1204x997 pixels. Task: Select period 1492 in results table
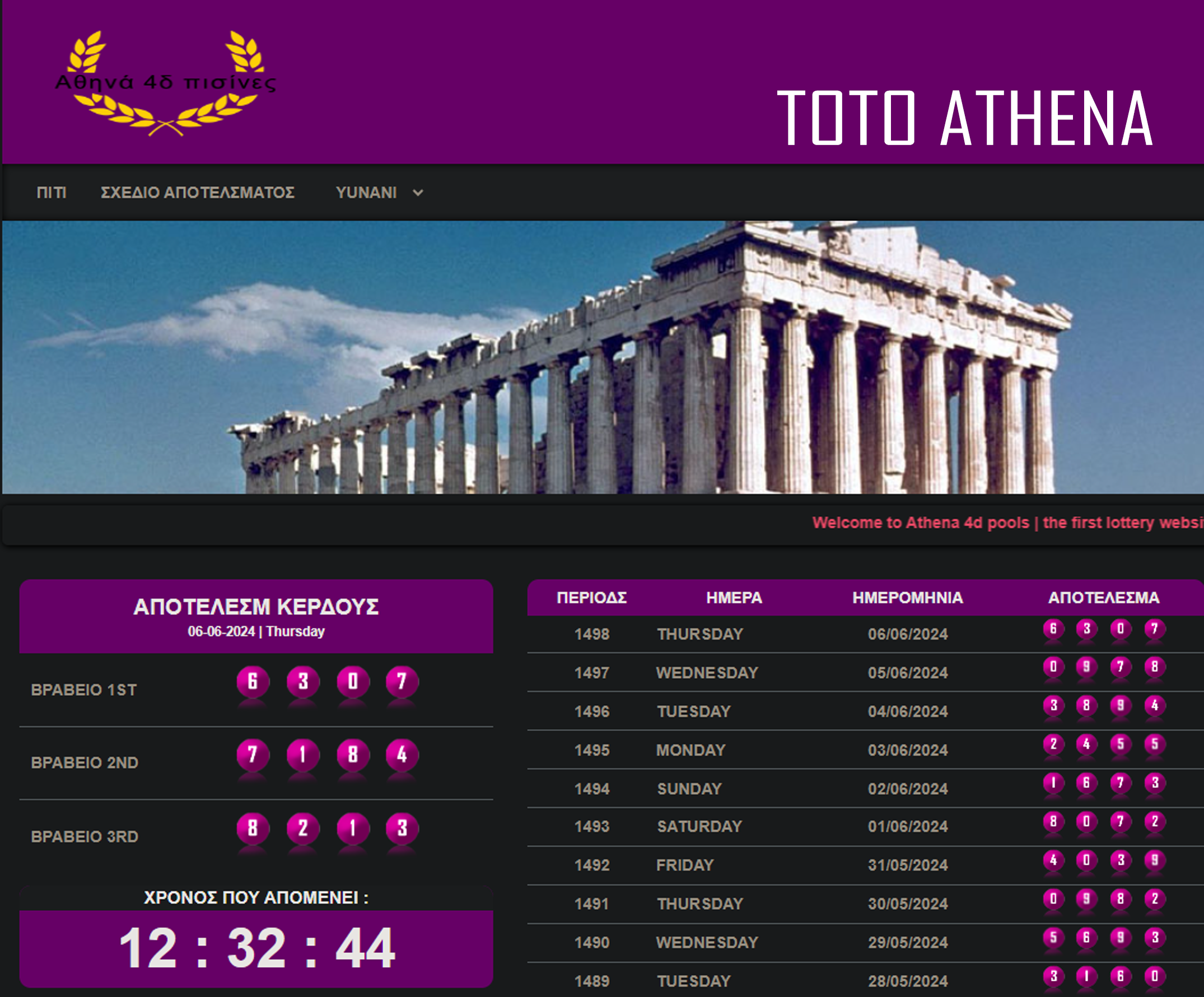click(592, 865)
